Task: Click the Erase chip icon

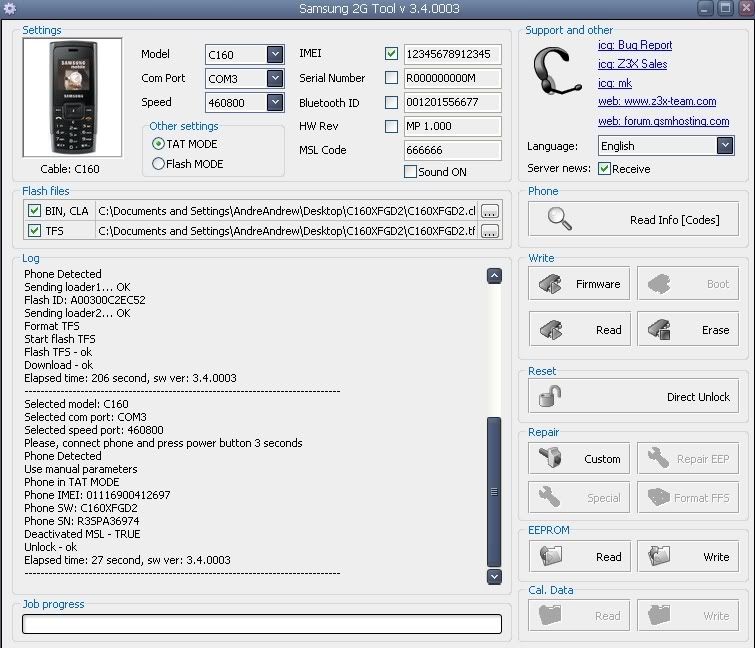Action: click(x=659, y=330)
